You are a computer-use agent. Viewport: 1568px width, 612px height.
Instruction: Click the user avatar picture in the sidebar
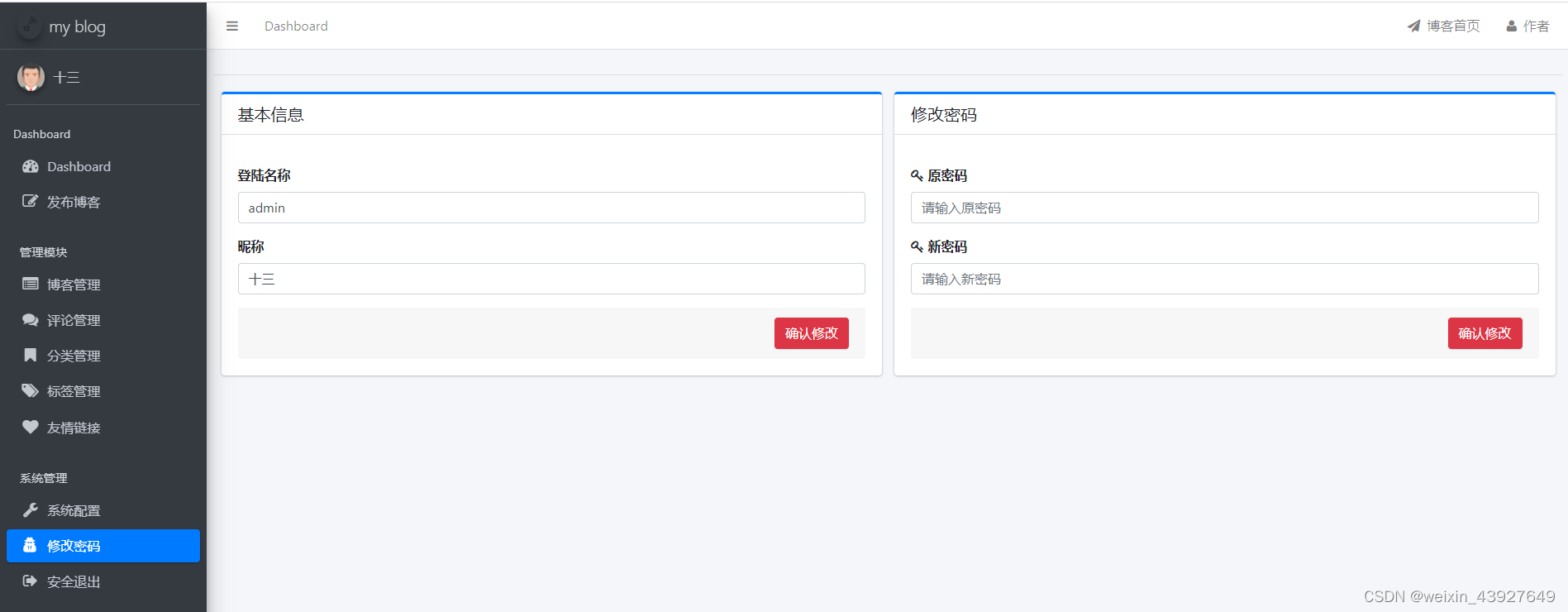[x=31, y=77]
